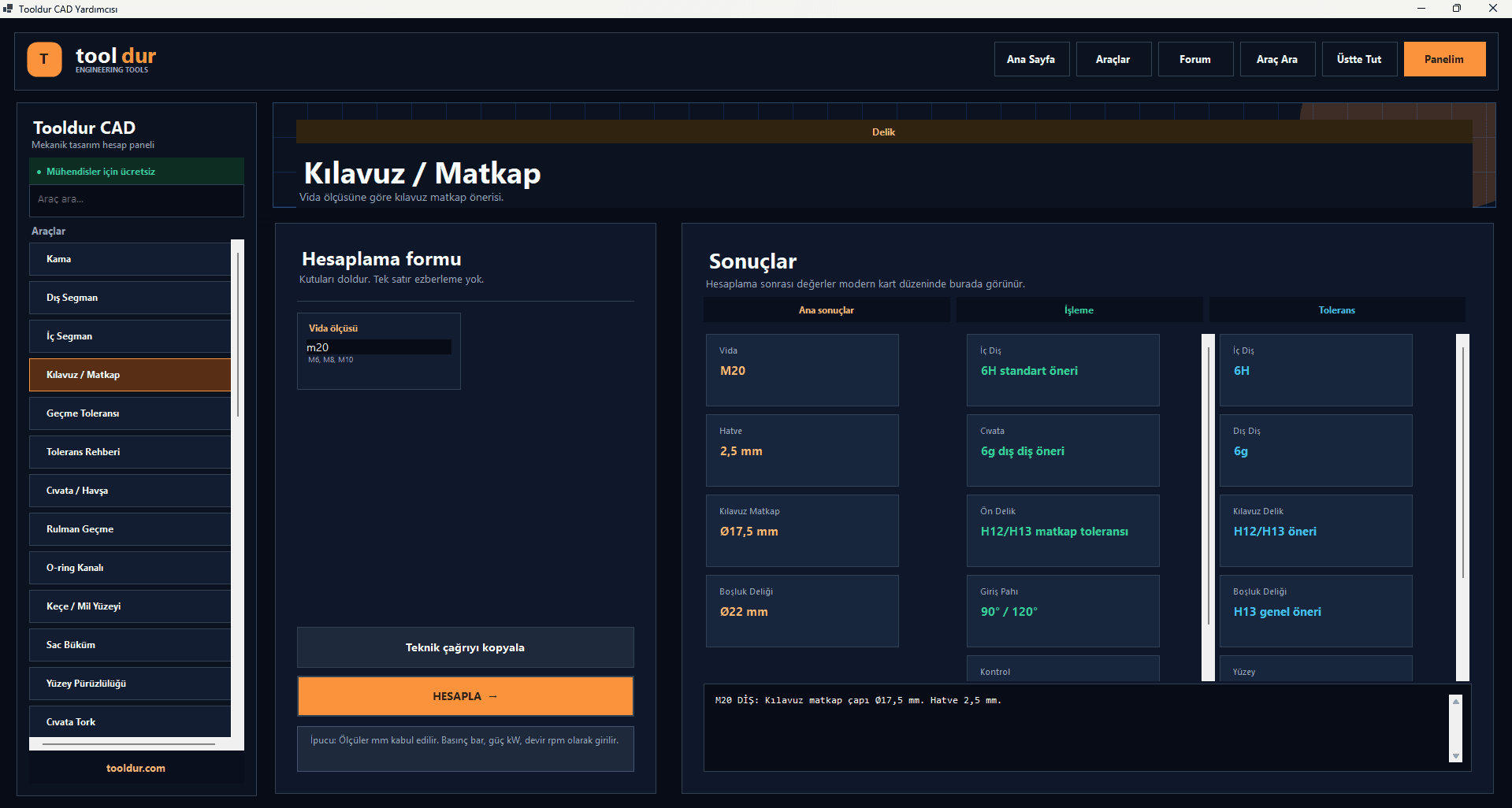Toggle Üstte Tut always-on-top
Viewport: 1512px width, 808px height.
click(1359, 59)
